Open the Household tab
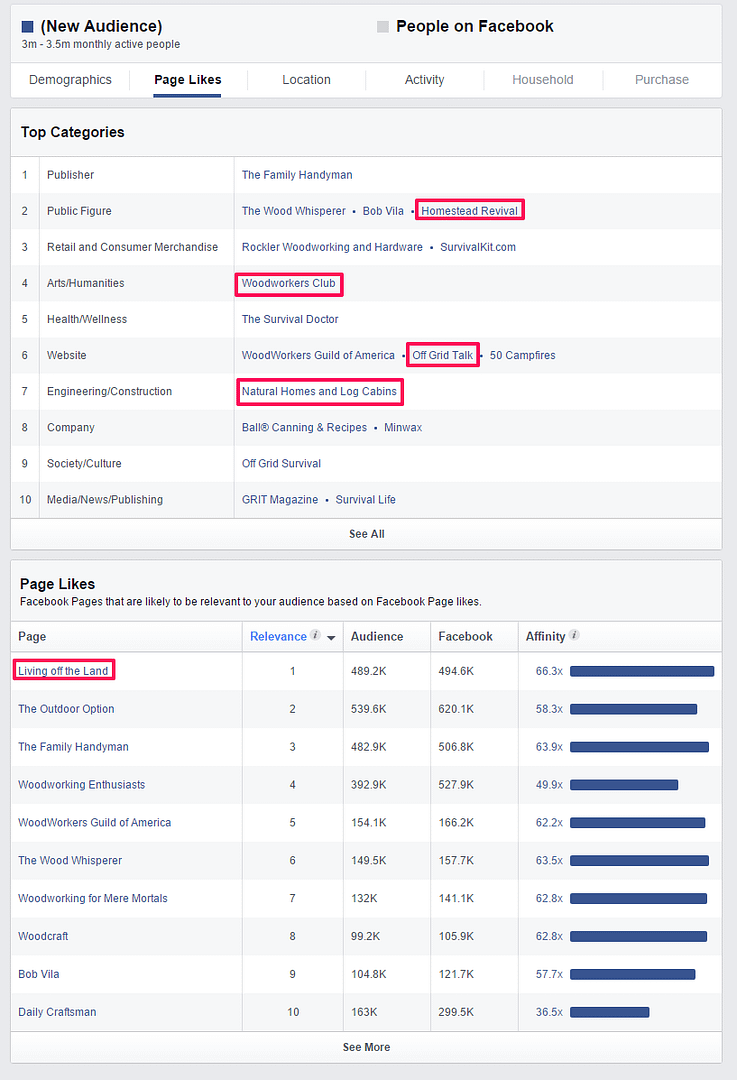 point(542,80)
